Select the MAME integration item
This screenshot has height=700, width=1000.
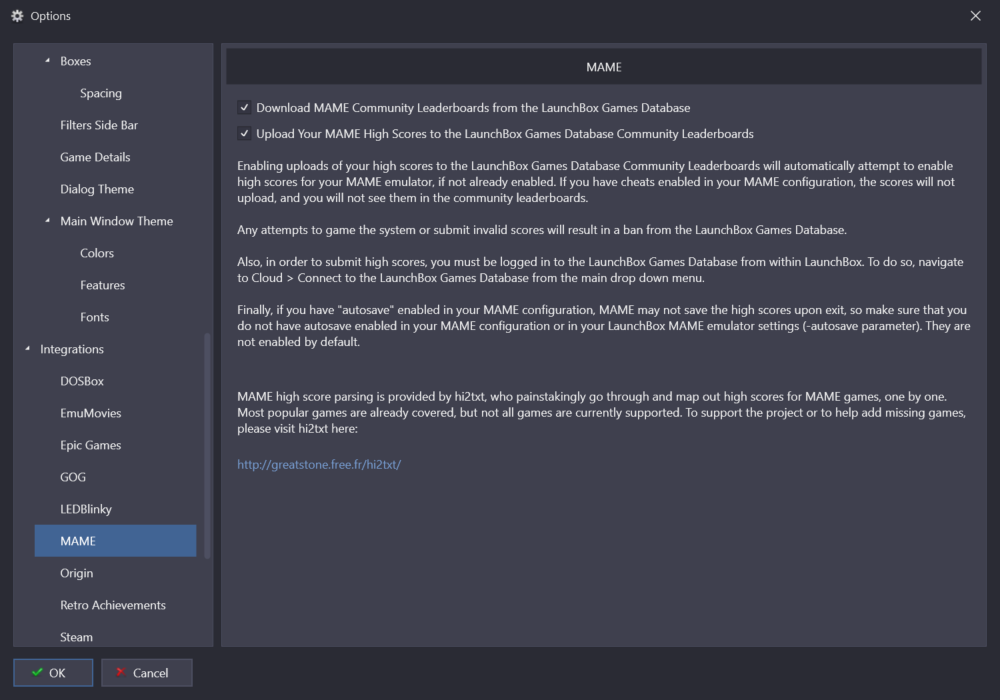coord(115,541)
